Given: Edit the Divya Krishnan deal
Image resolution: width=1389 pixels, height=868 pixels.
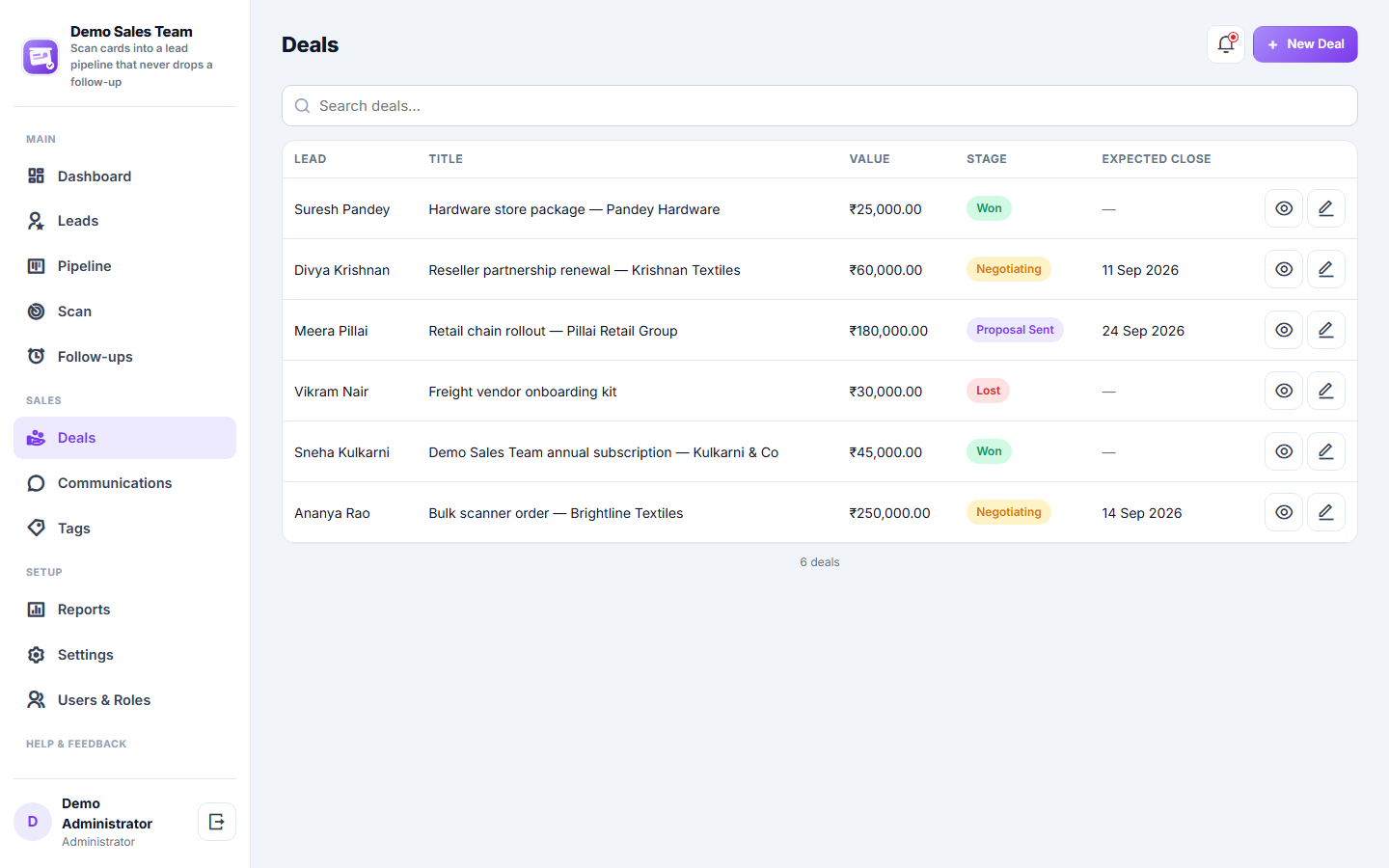Looking at the screenshot, I should point(1326,269).
